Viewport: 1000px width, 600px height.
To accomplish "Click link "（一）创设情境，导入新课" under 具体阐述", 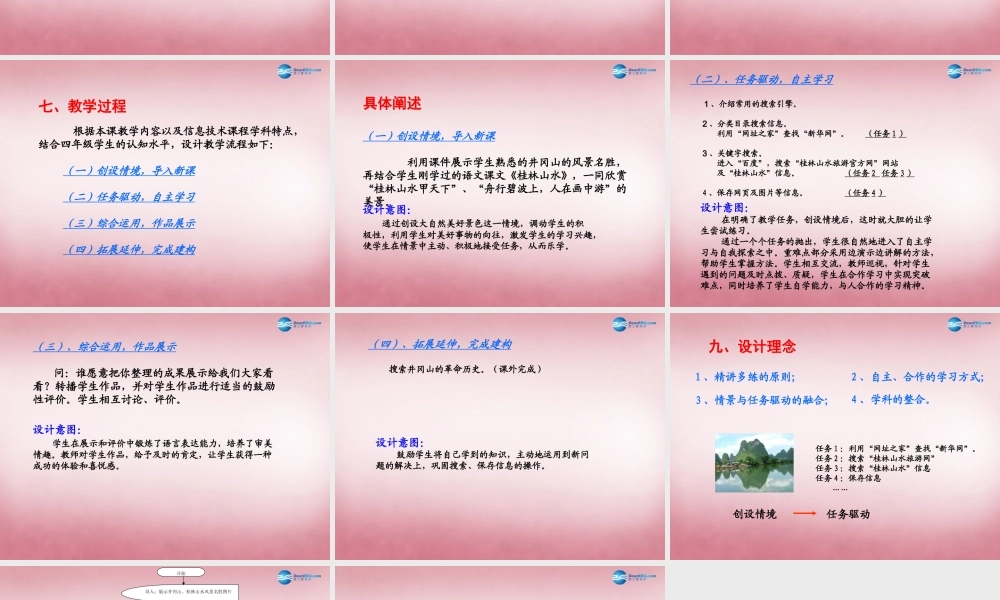I will click(429, 136).
